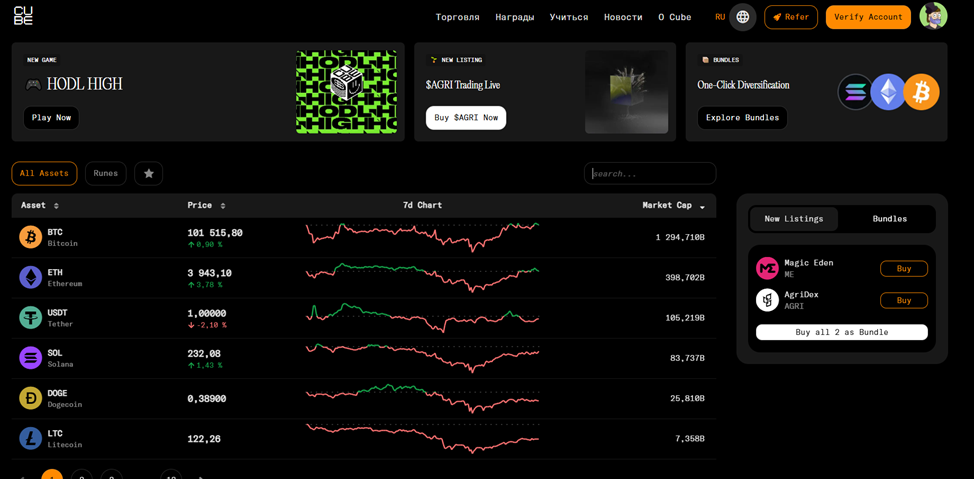The height and width of the screenshot is (479, 974).
Task: Open the Tether 7d chart
Action: coord(422,317)
